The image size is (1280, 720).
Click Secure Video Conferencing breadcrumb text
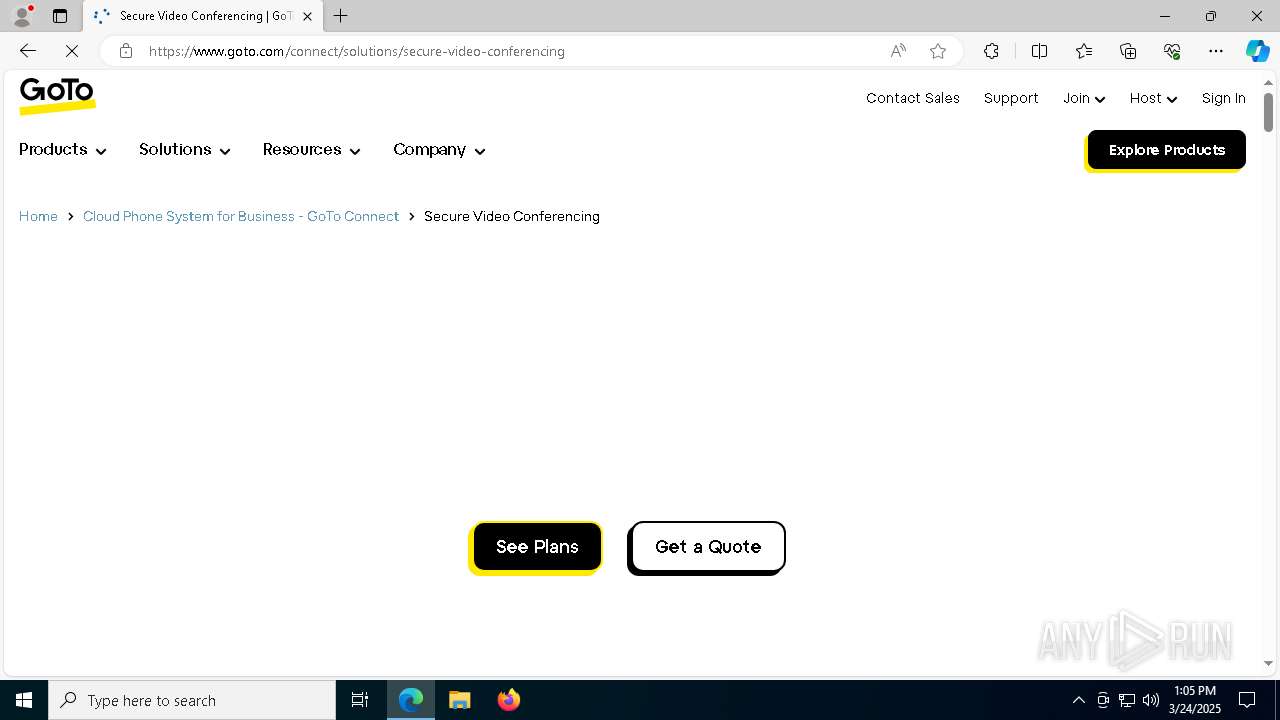coord(512,216)
